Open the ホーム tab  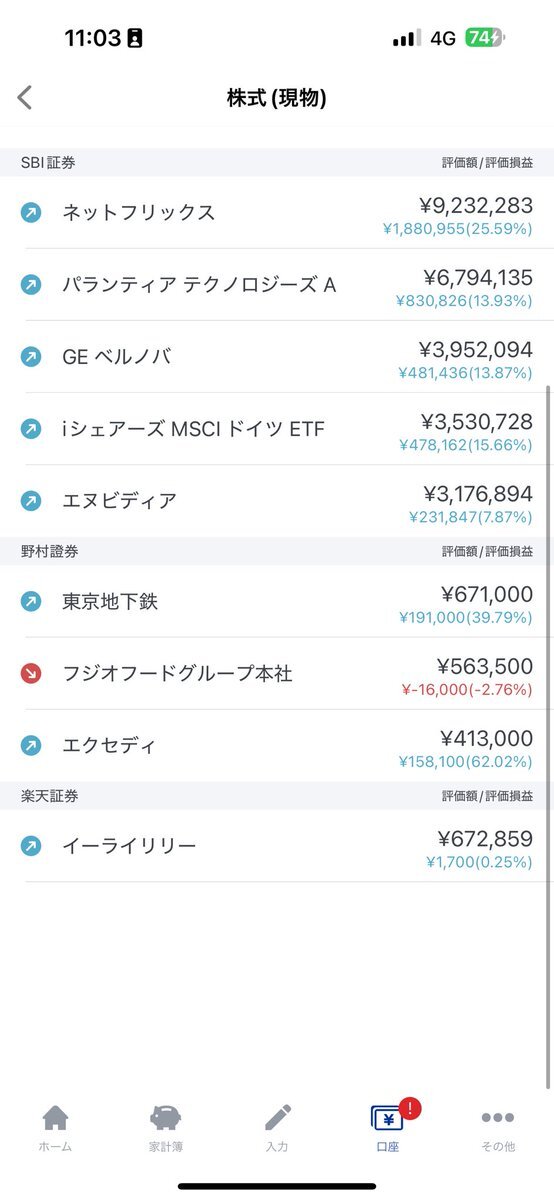55,1128
